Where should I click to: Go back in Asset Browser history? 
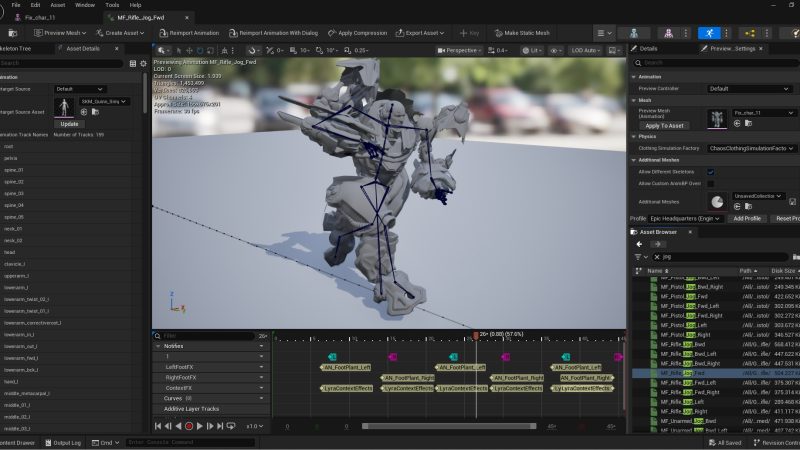639,244
